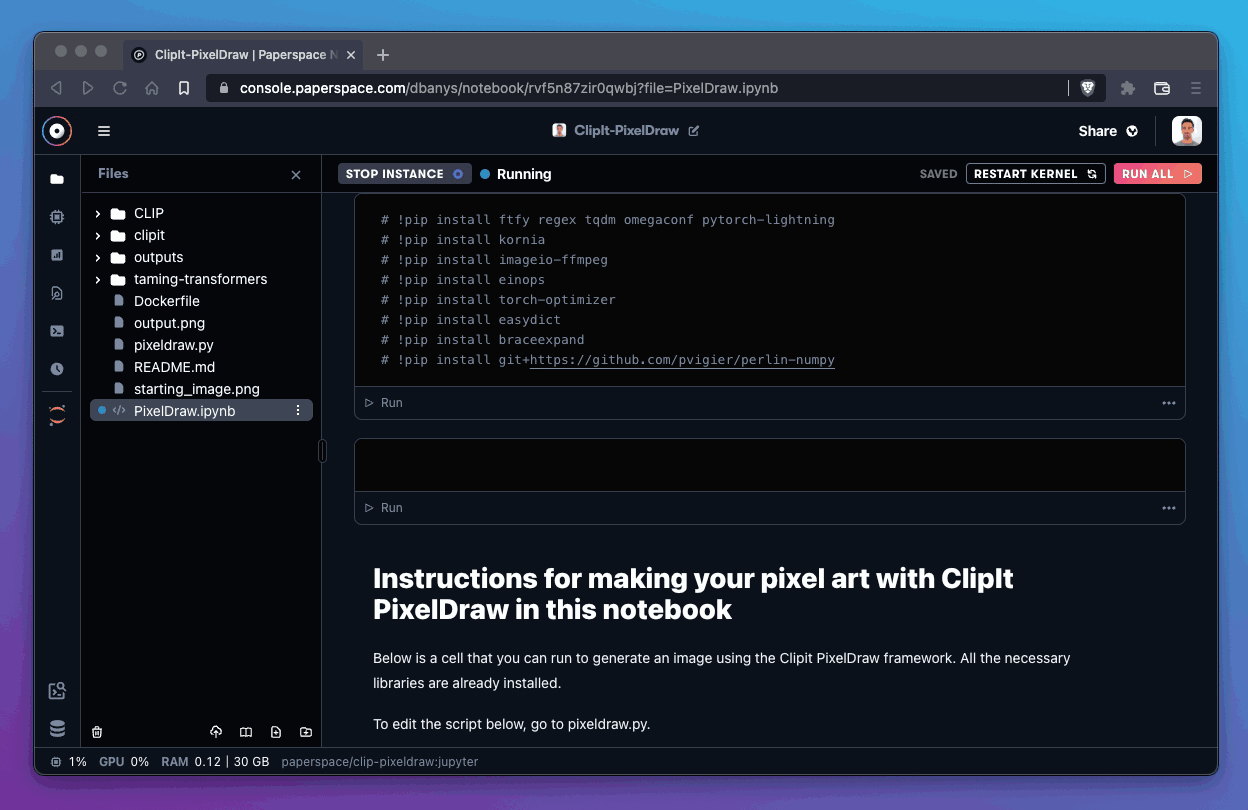Click the Running status text
Viewport: 1248px width, 810px height.
(x=524, y=174)
